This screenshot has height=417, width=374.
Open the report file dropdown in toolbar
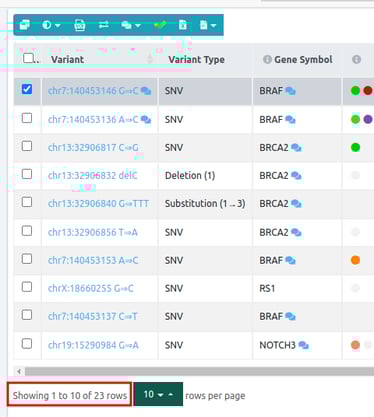tap(208, 25)
